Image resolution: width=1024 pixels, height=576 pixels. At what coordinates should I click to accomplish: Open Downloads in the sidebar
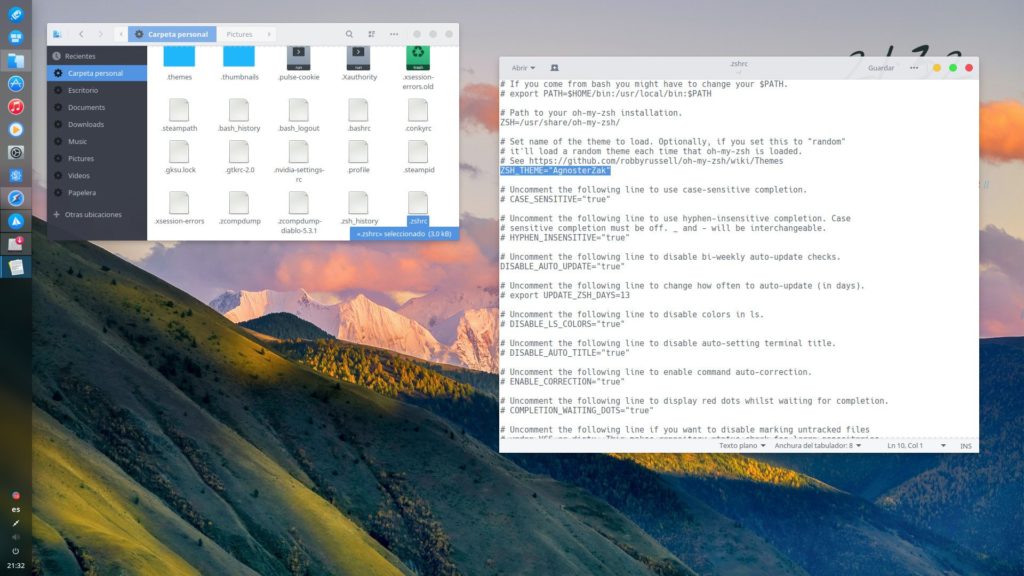[x=86, y=124]
